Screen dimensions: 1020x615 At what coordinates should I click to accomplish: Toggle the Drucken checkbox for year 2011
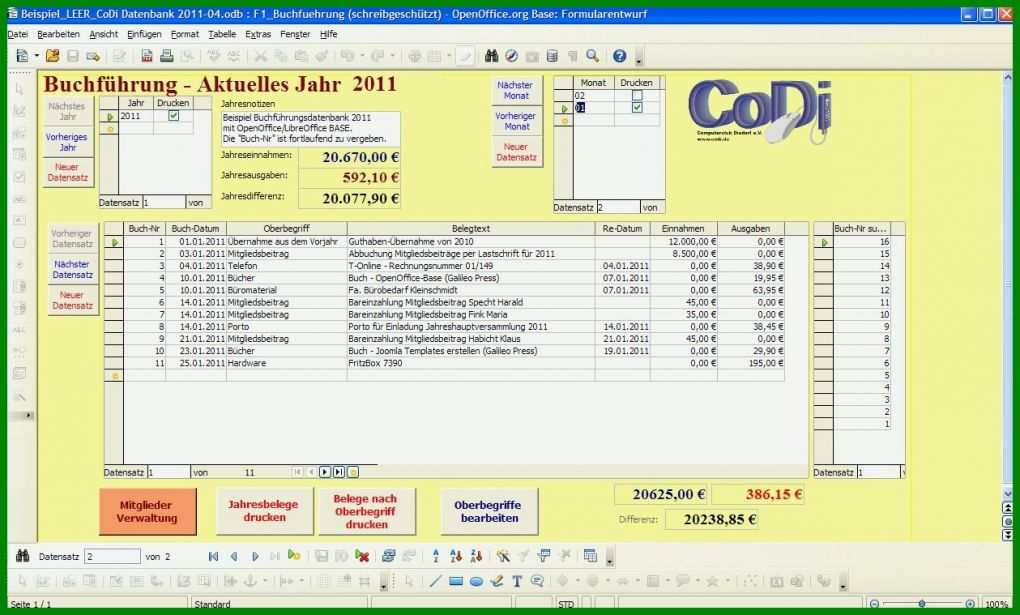click(174, 115)
